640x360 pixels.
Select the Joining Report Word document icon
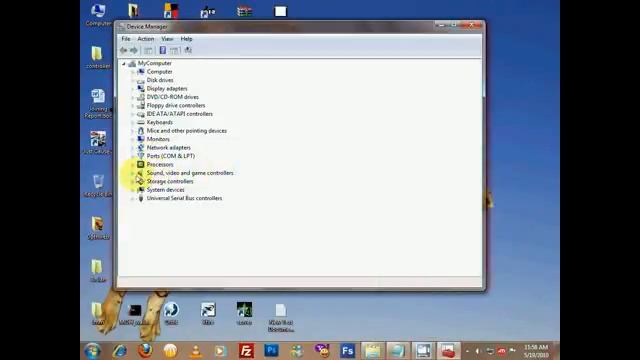tap(98, 104)
